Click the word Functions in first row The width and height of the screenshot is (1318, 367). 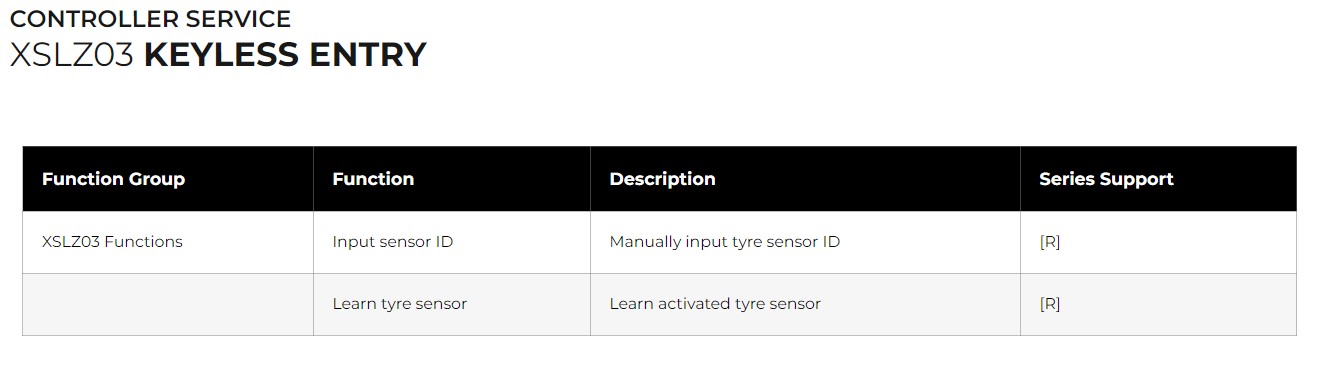tap(146, 241)
